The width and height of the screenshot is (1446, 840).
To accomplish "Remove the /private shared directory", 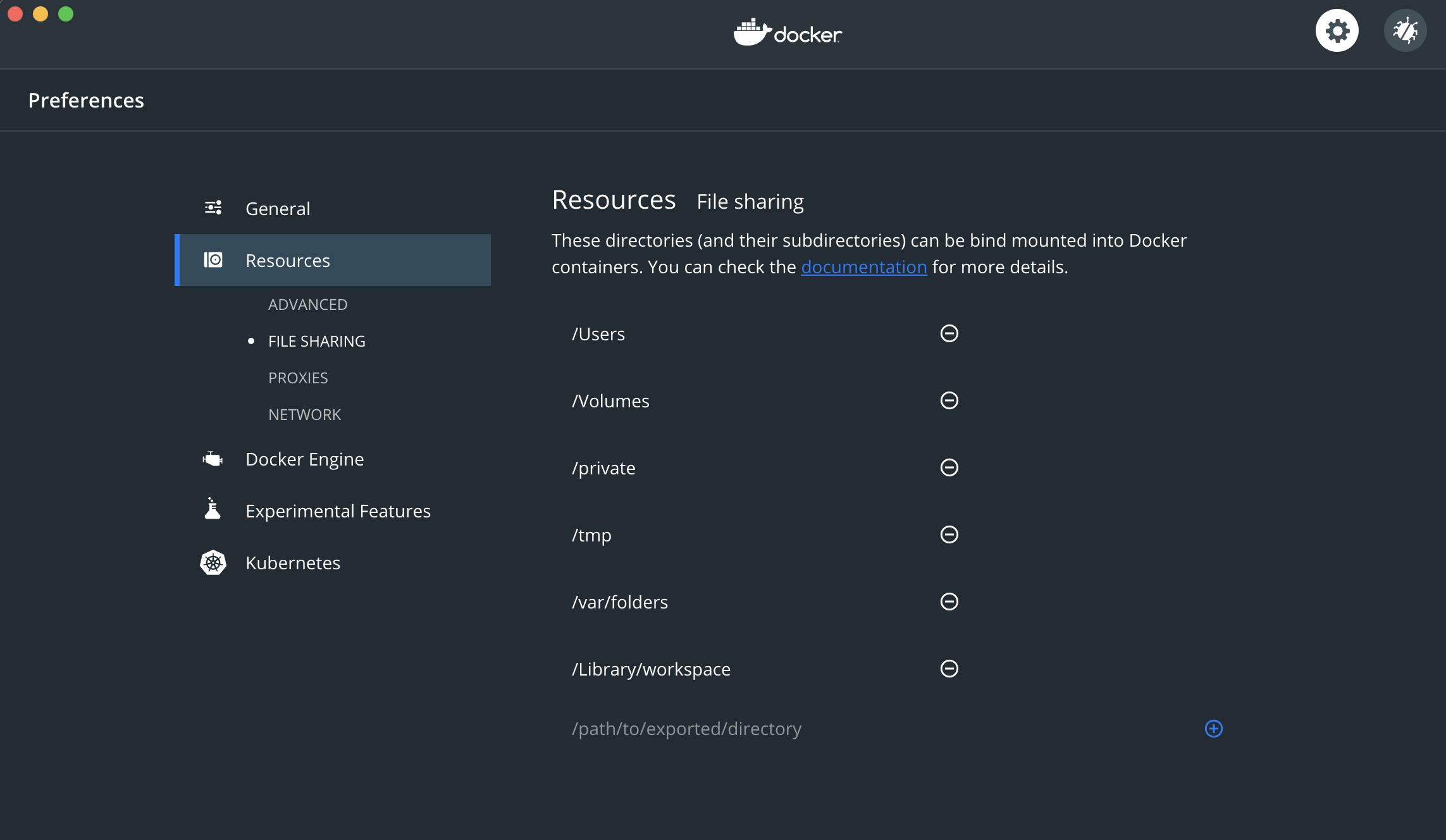I will click(949, 467).
